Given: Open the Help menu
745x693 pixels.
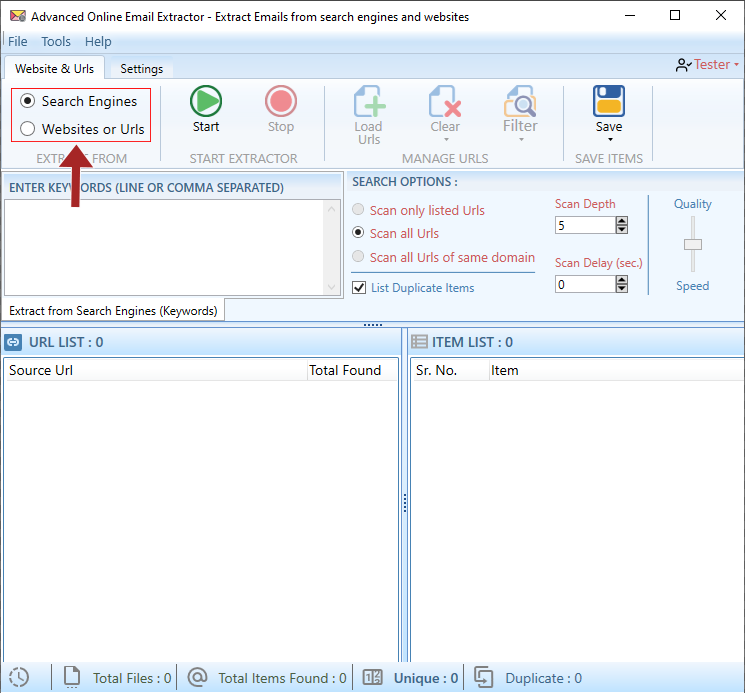Looking at the screenshot, I should 98,42.
